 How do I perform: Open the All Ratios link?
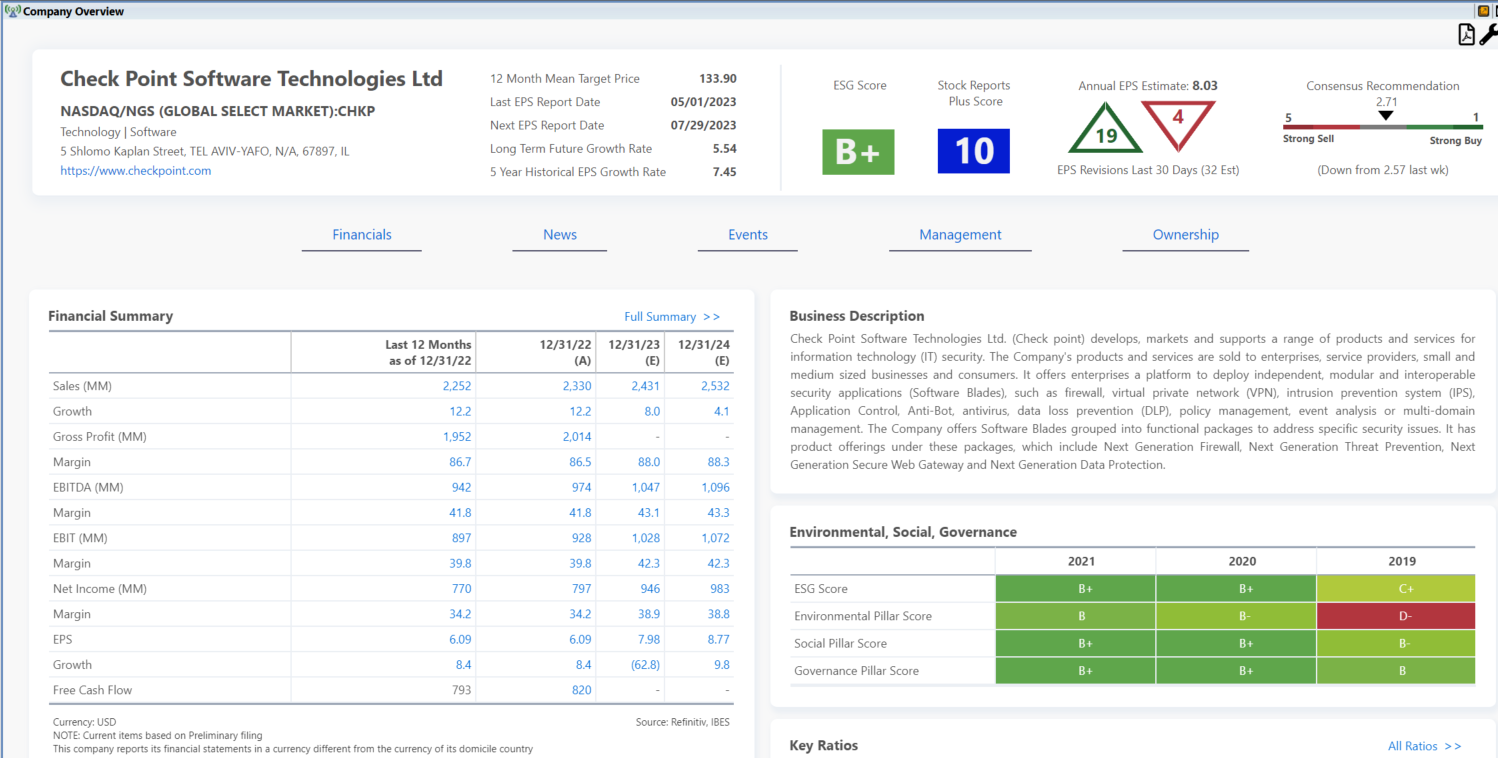point(1425,746)
